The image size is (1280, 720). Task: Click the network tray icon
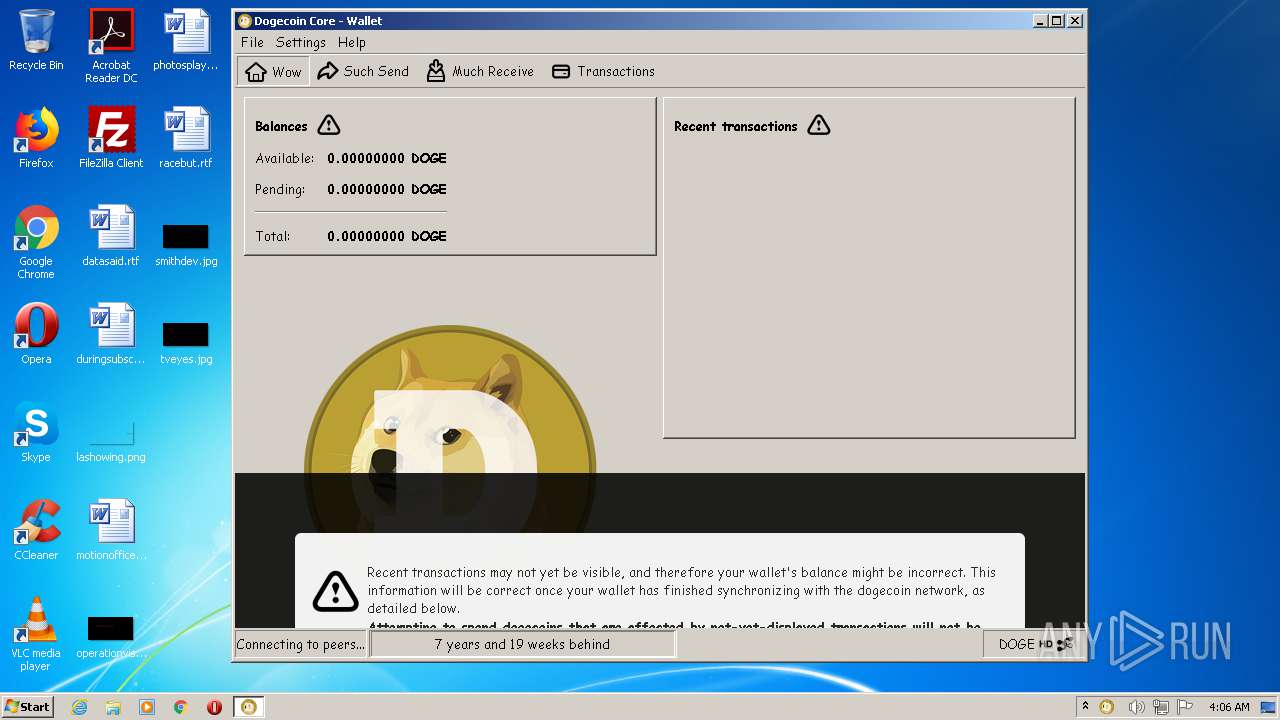click(1160, 707)
